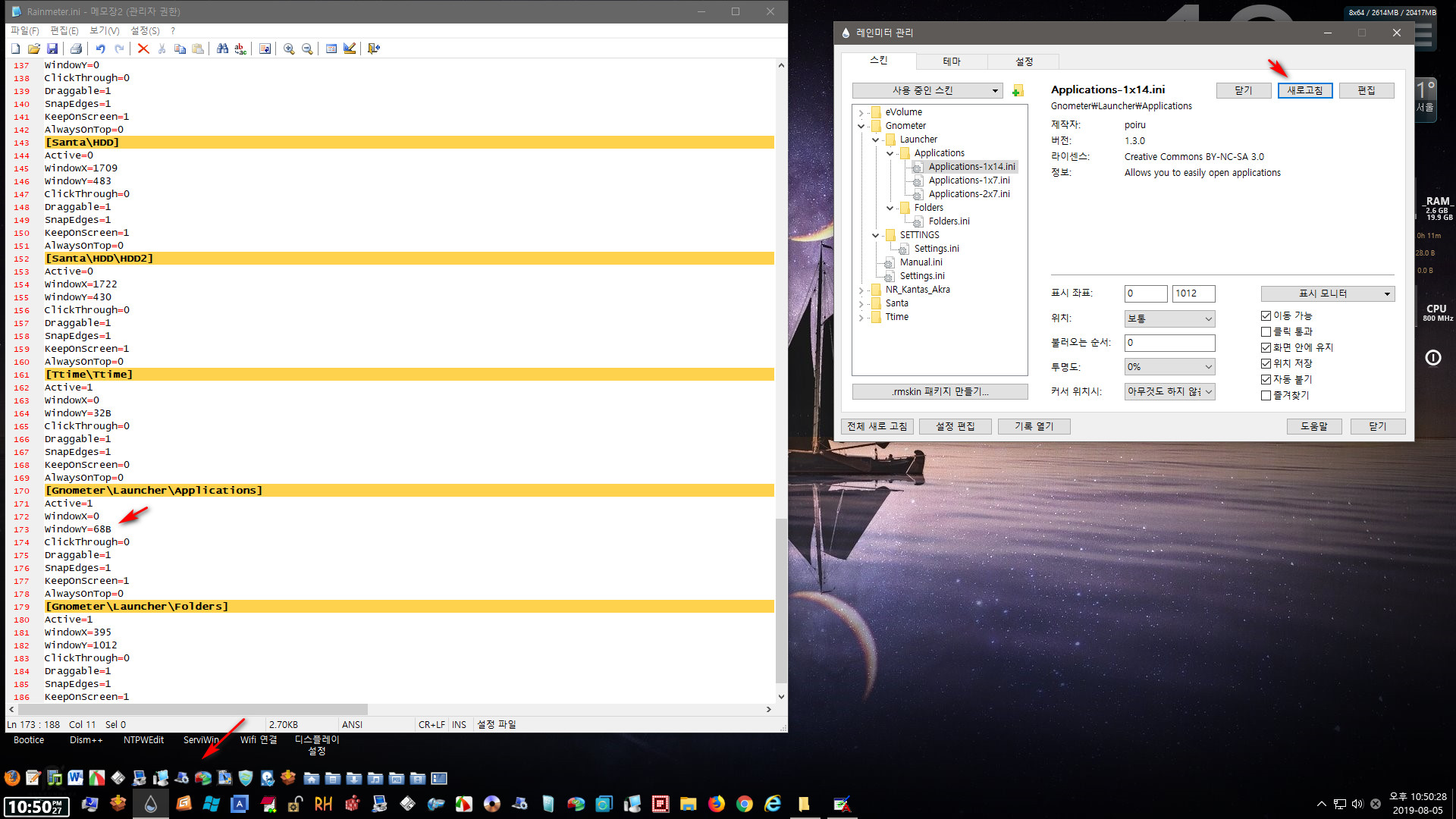Redo the edit in Notepad2 toolbar

[x=119, y=49]
